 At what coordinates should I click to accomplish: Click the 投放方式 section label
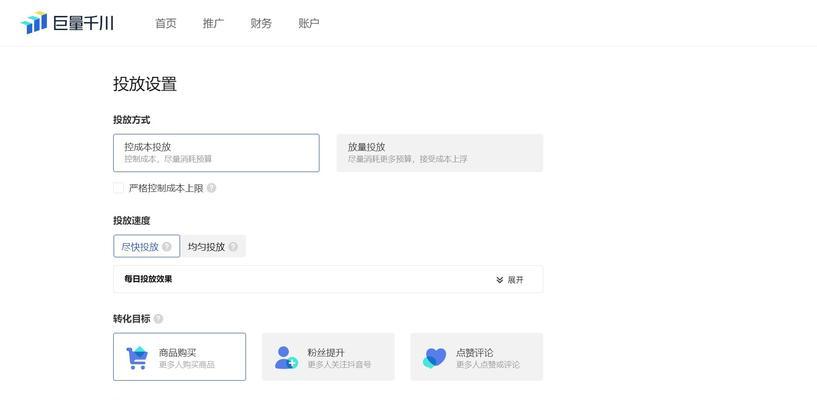pos(132,120)
